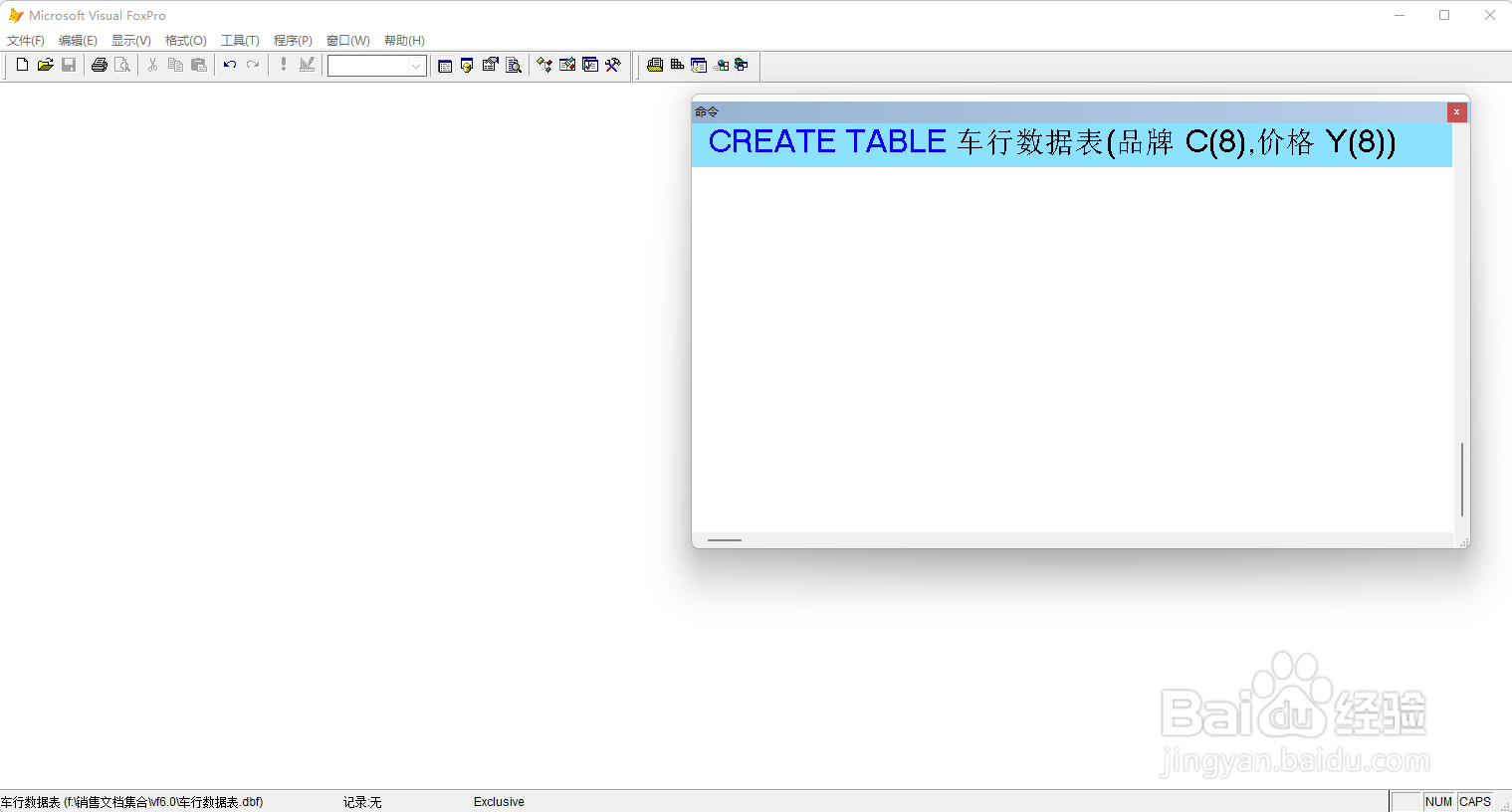
Task: Open the Data Session window icon
Action: [467, 65]
